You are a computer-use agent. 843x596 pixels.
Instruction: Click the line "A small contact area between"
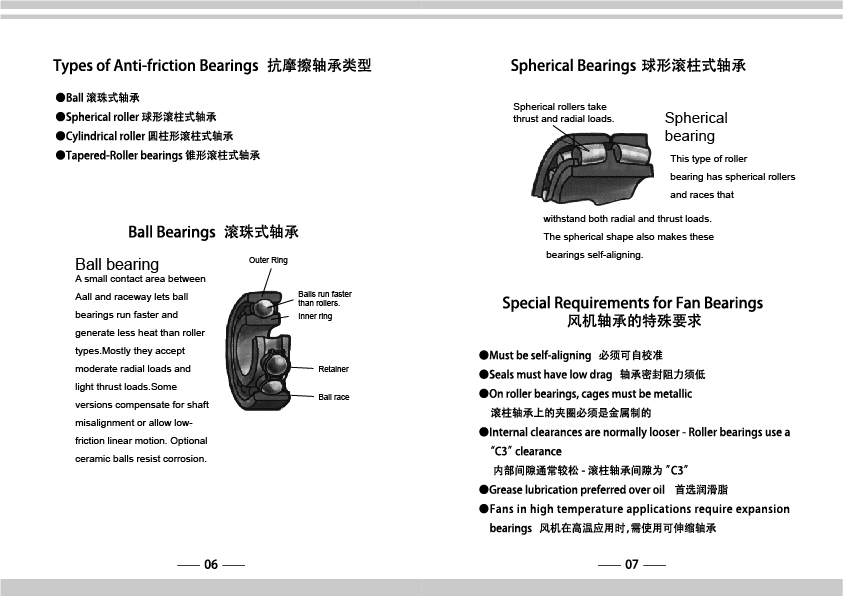point(140,279)
